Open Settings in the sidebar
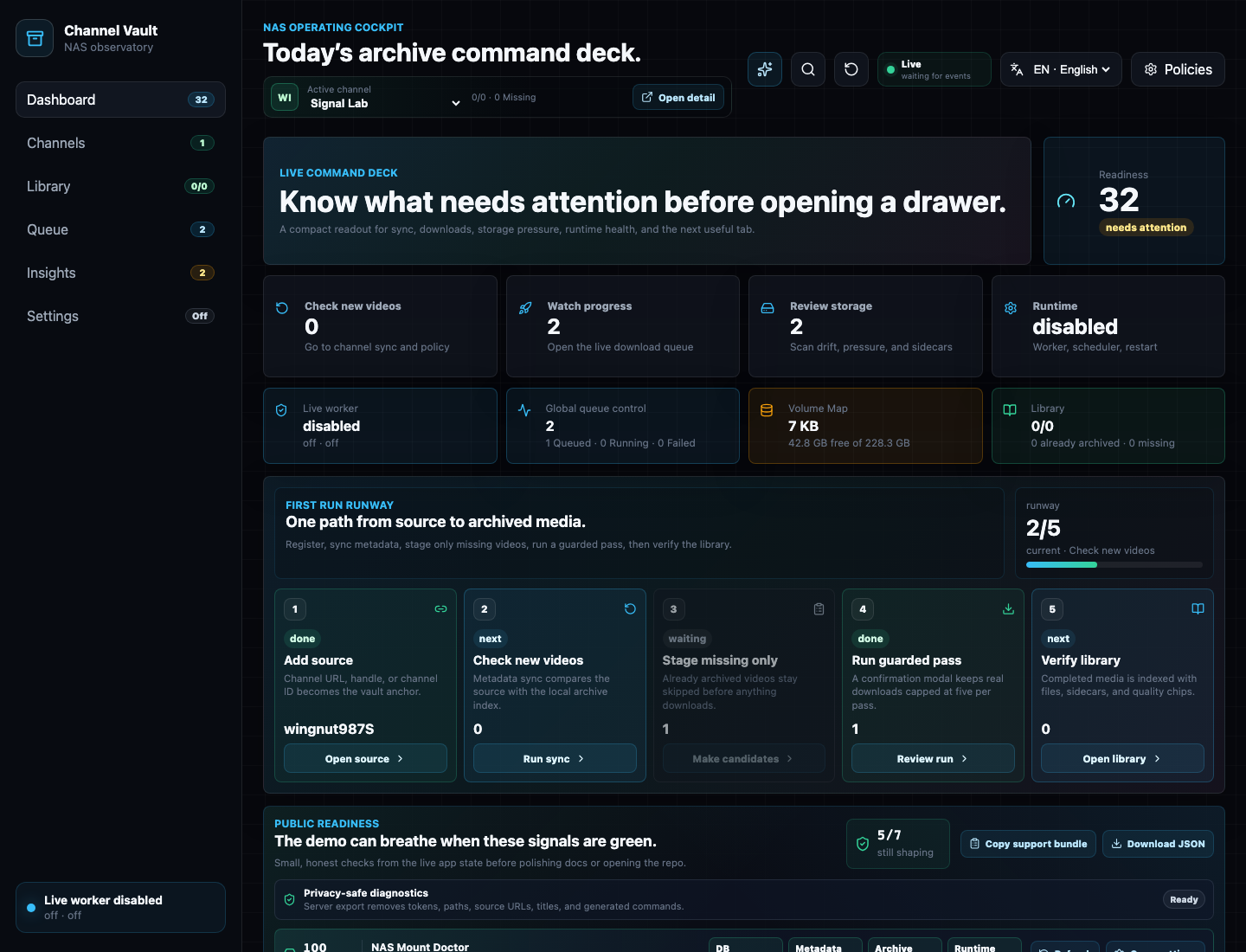The height and width of the screenshot is (952, 1246). pyautogui.click(x=120, y=316)
